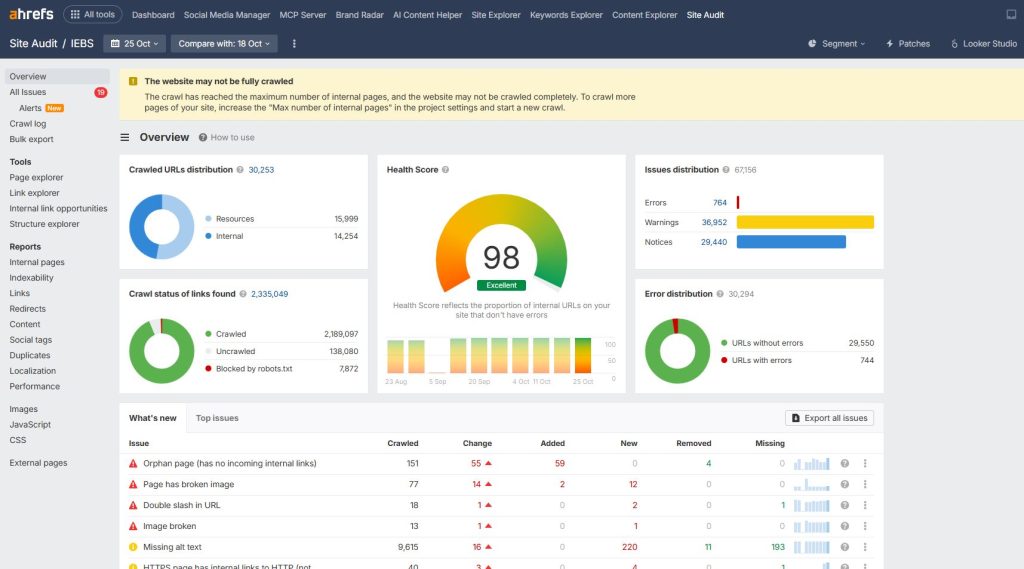Click help icon beside Crawled URLs distribution
The width and height of the screenshot is (1024, 569).
click(x=240, y=170)
